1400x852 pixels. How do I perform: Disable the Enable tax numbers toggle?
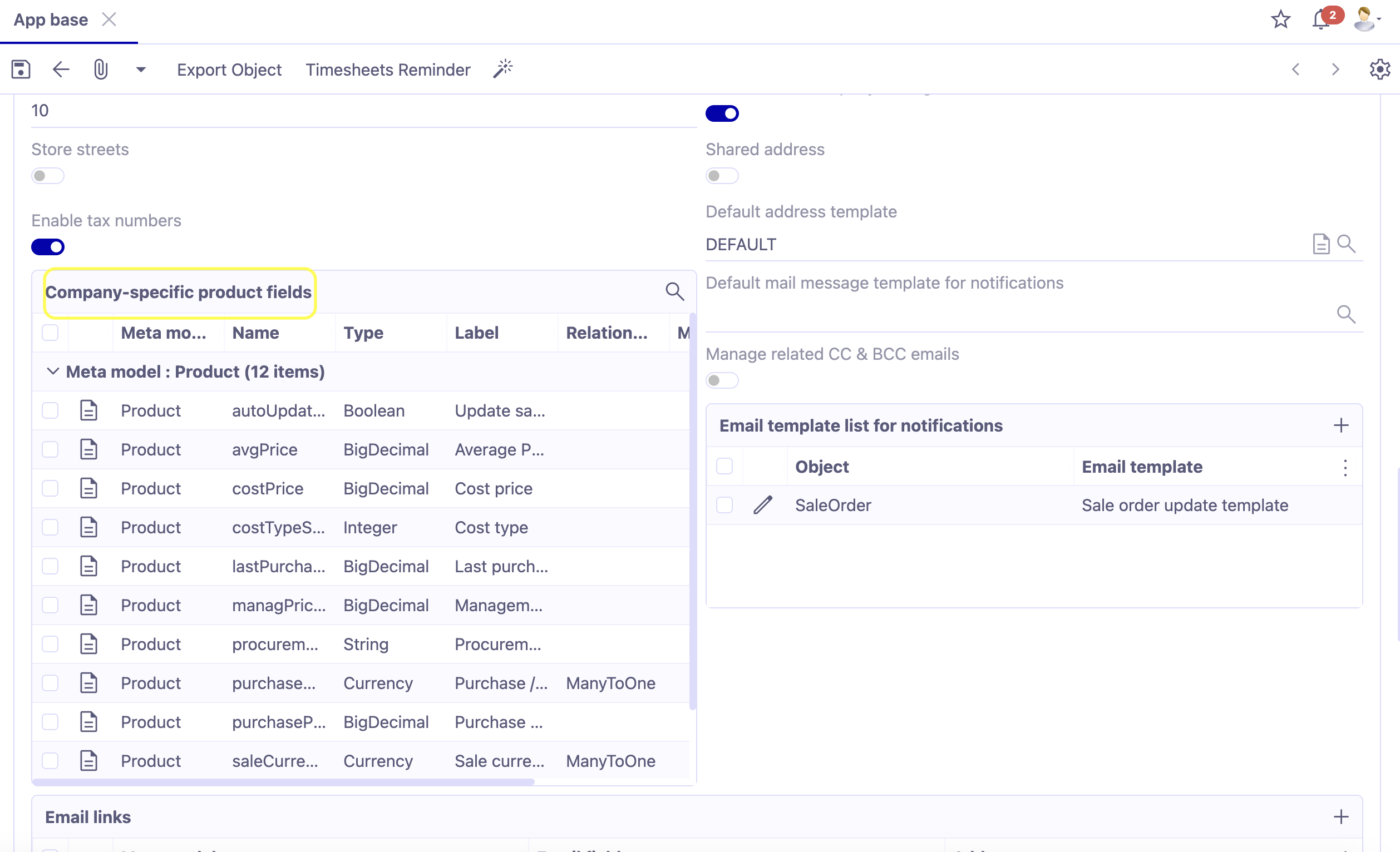point(48,246)
